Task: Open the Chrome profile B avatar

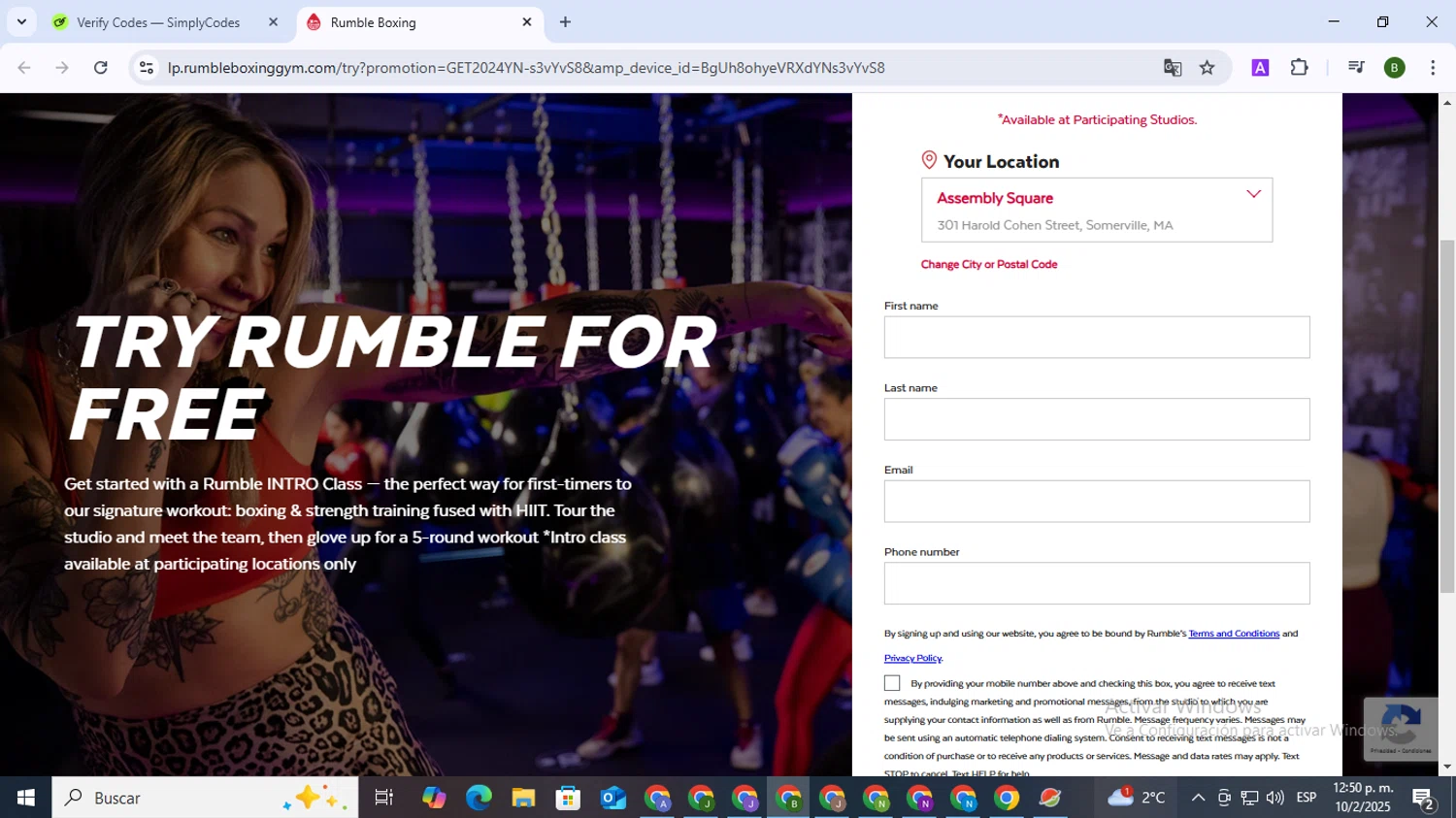Action: (1395, 68)
